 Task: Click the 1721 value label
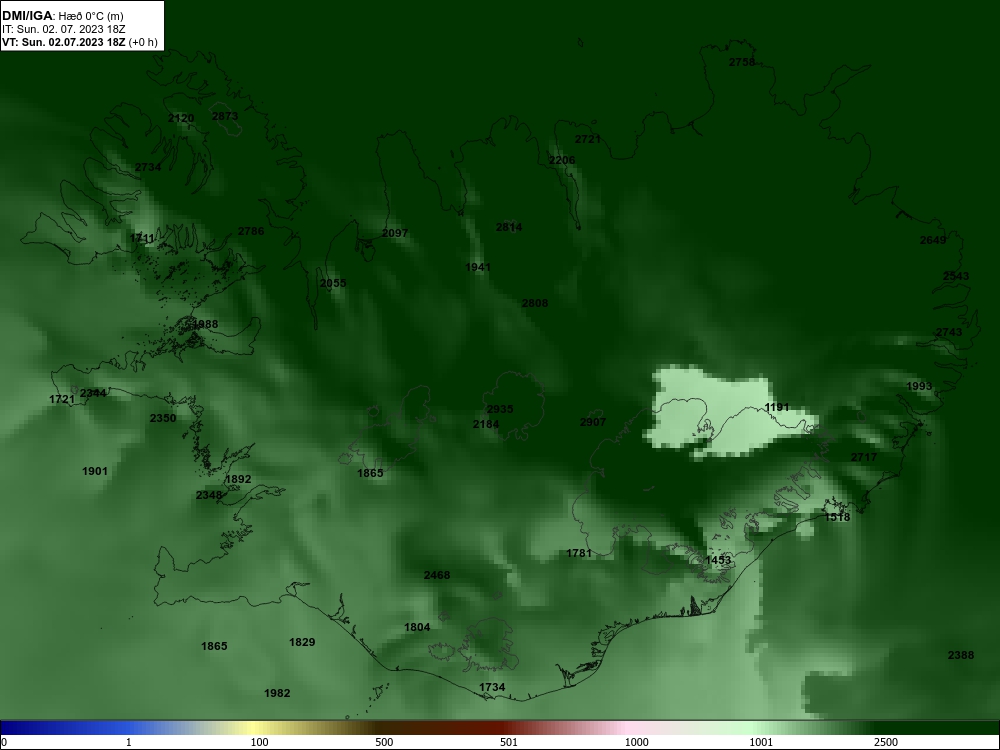click(62, 399)
